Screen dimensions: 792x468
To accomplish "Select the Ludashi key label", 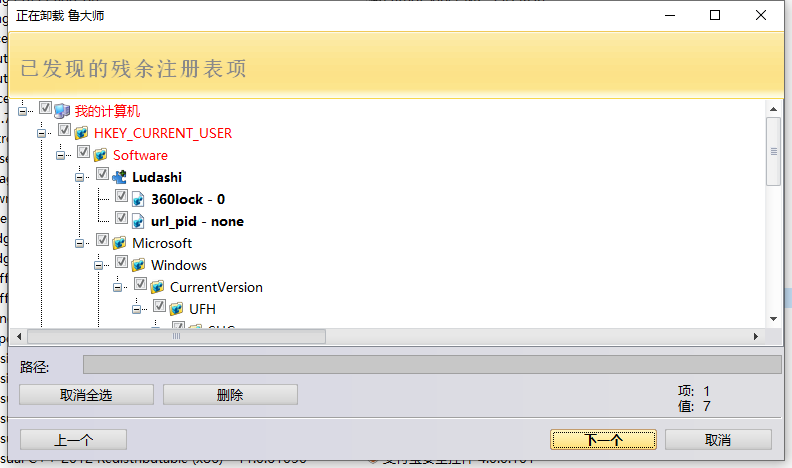I will [x=157, y=177].
